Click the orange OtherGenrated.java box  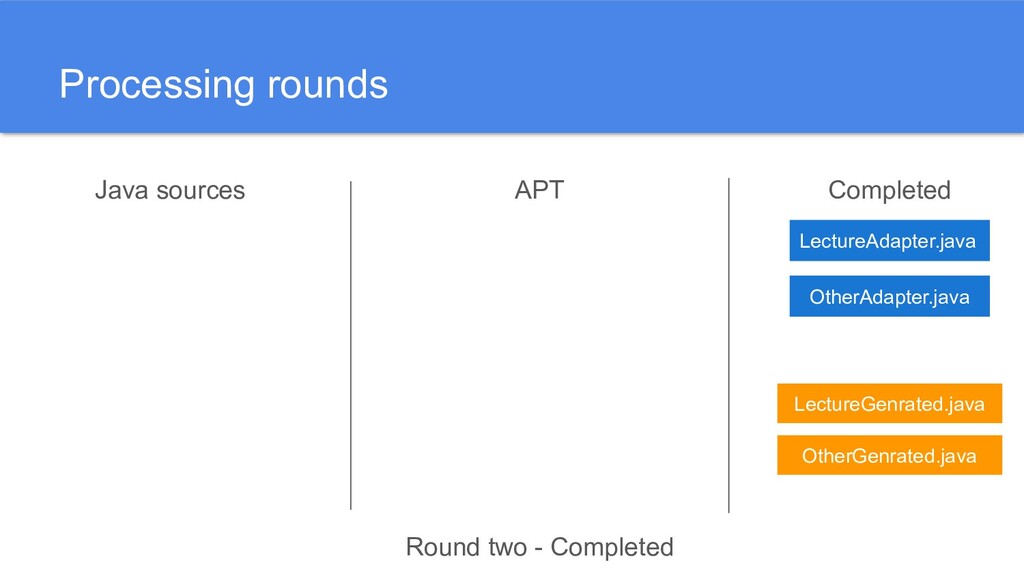(x=889, y=456)
